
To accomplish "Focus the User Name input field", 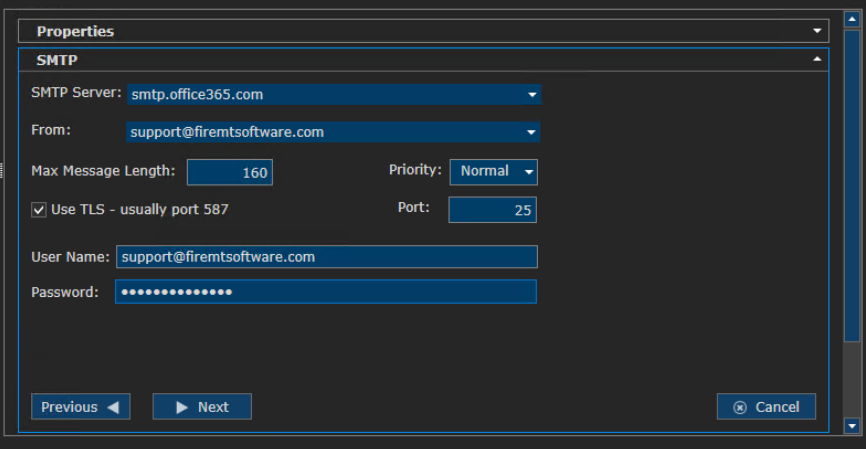I will 326,257.
